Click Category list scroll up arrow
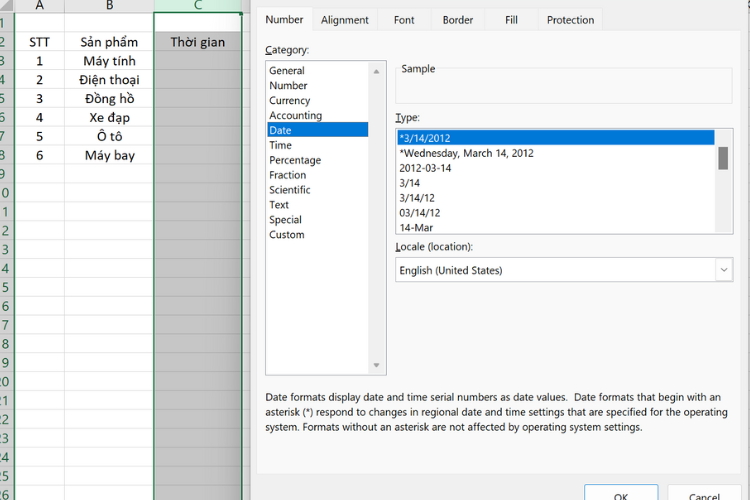This screenshot has width=750, height=500. click(376, 71)
